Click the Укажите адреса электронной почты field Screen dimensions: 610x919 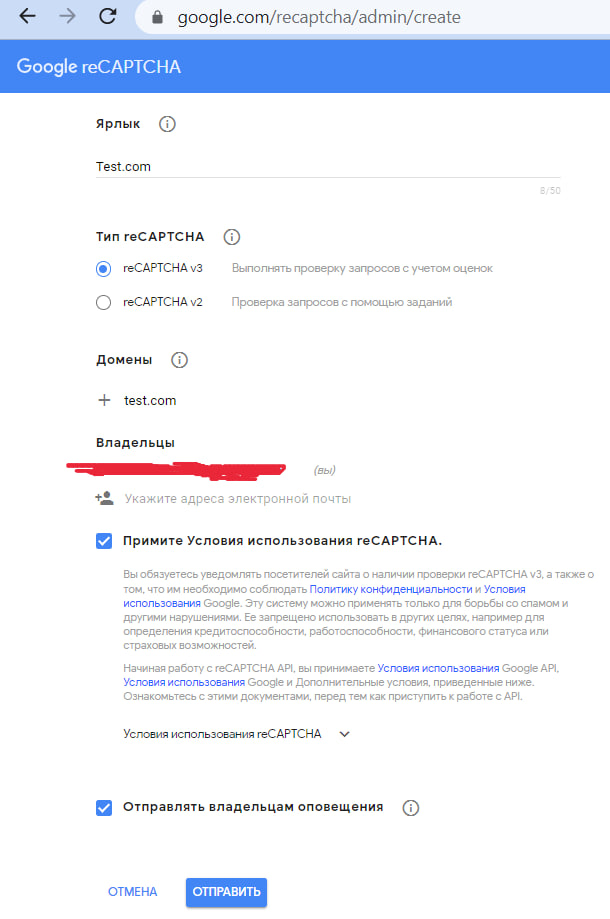(x=237, y=499)
